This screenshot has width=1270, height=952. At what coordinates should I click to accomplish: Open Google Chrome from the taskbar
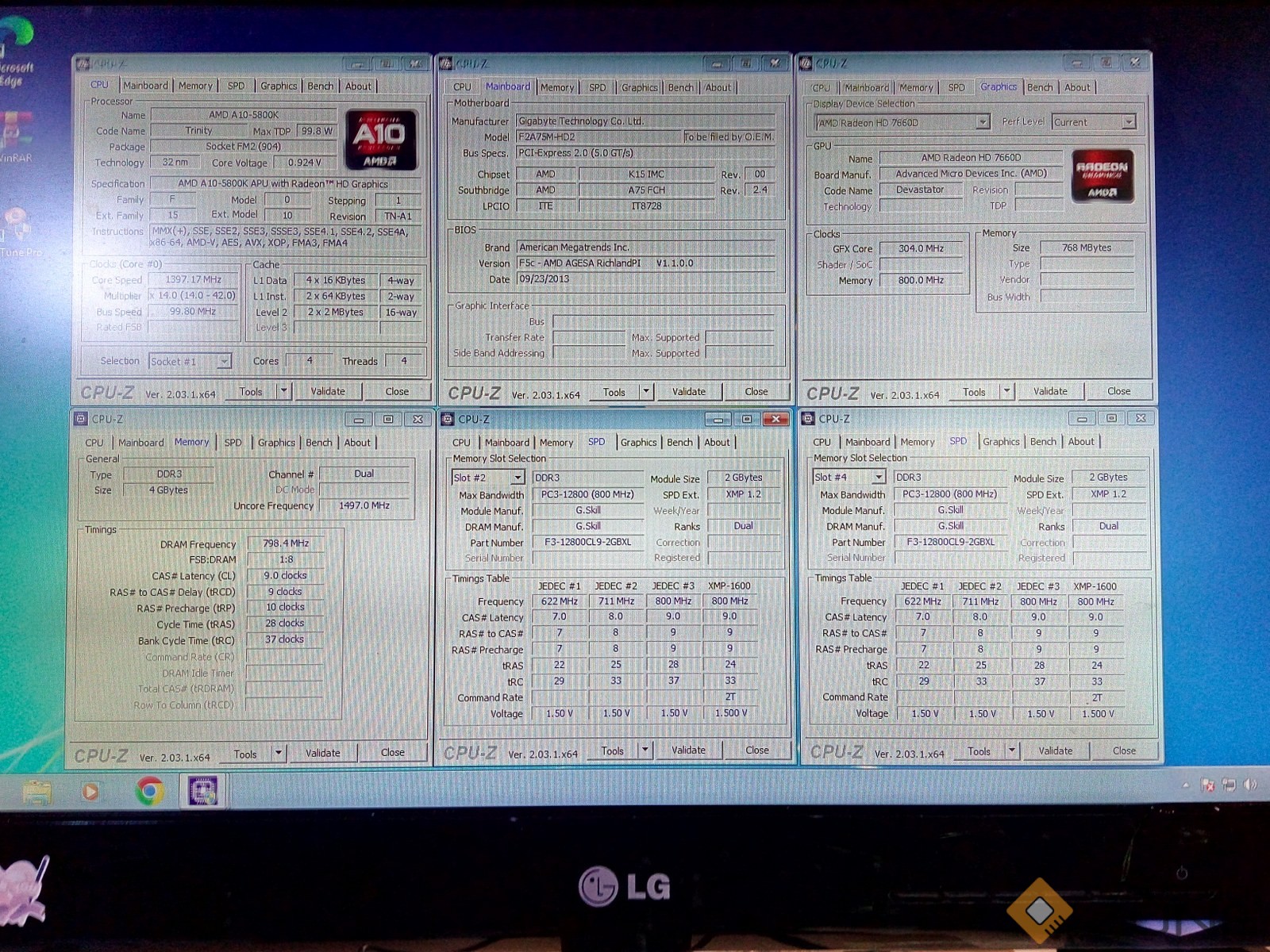(149, 791)
